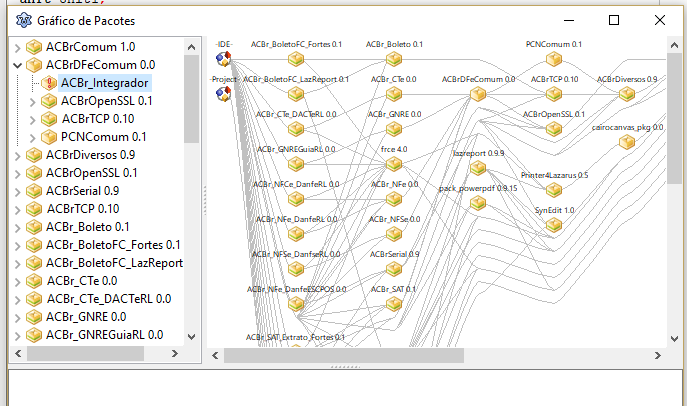Collapse ACBrDFeComum 0.0 tree node
Viewport: 687px width, 406px height.
pyautogui.click(x=18, y=66)
